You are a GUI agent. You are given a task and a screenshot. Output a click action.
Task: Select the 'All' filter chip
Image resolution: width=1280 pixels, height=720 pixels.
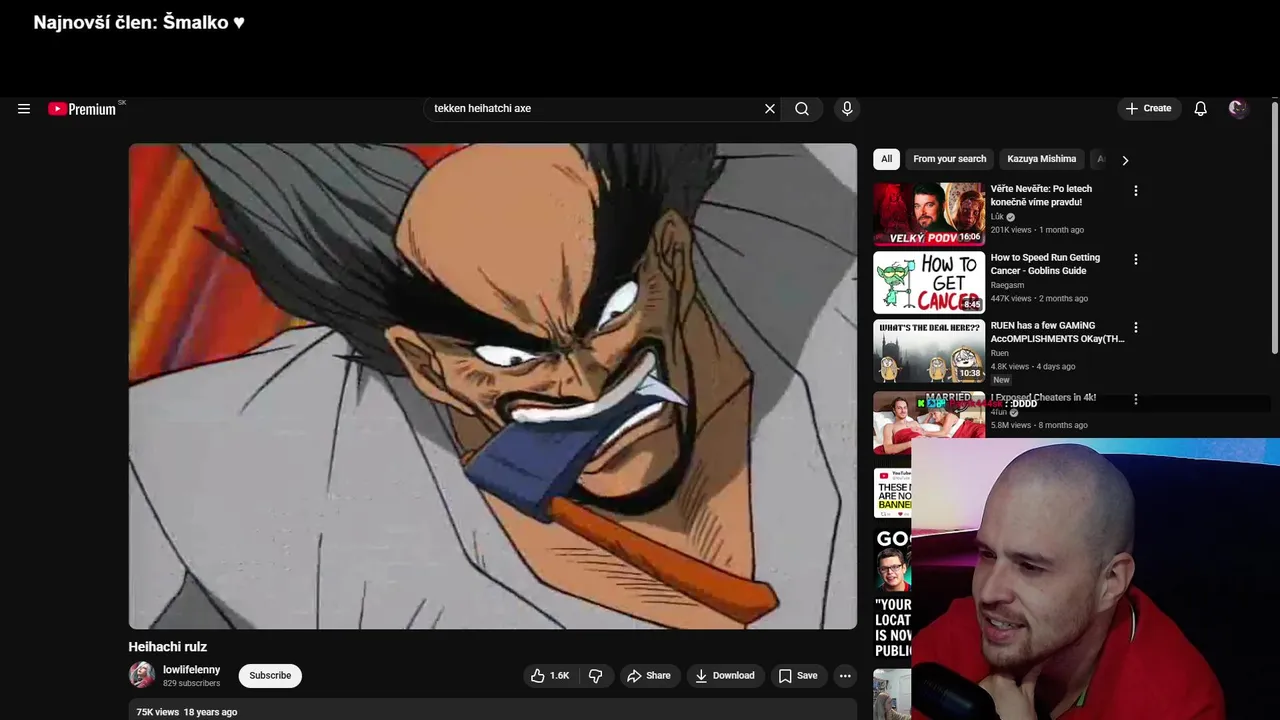tap(886, 159)
